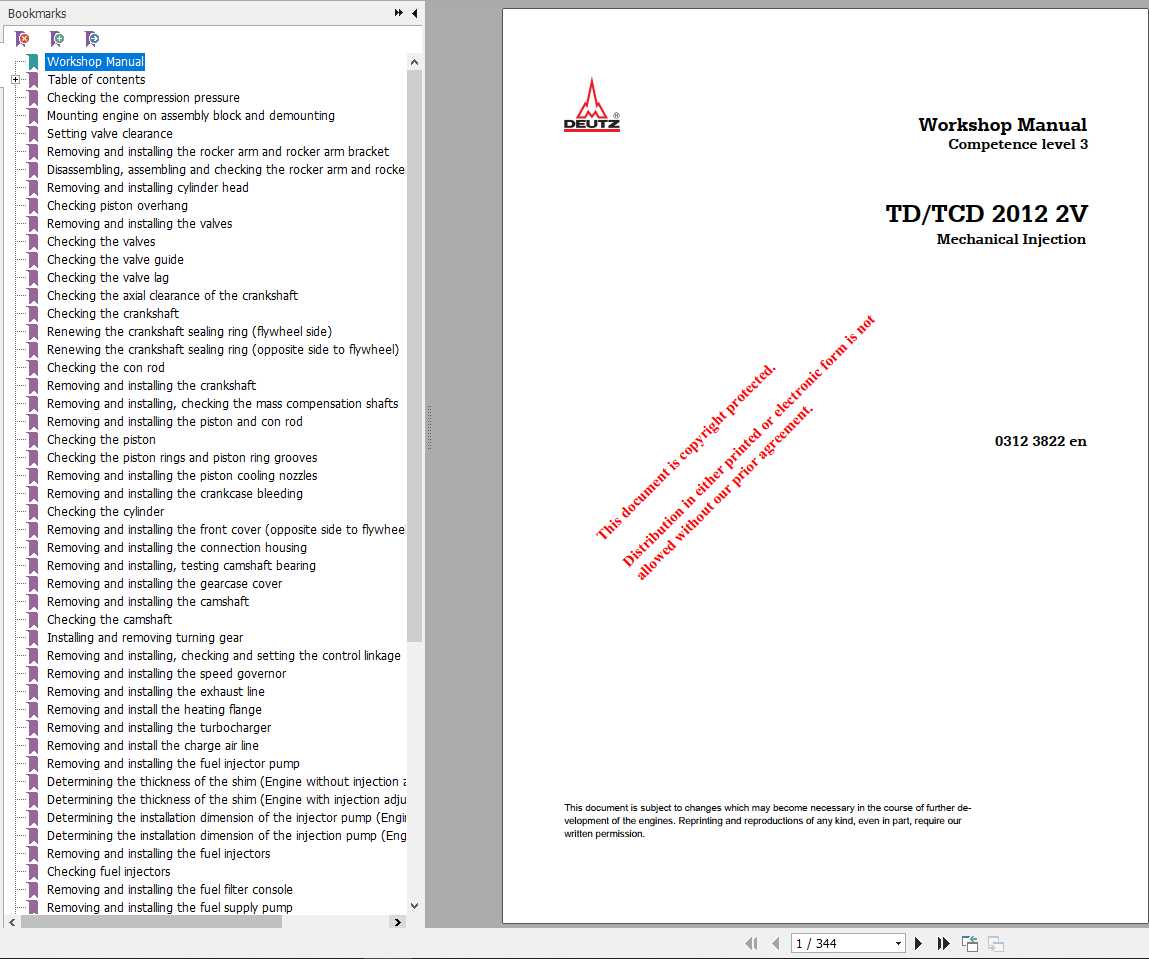Open Renewing crankshaft sealing ring (flywheel side)
The image size is (1149, 959).
(x=189, y=331)
